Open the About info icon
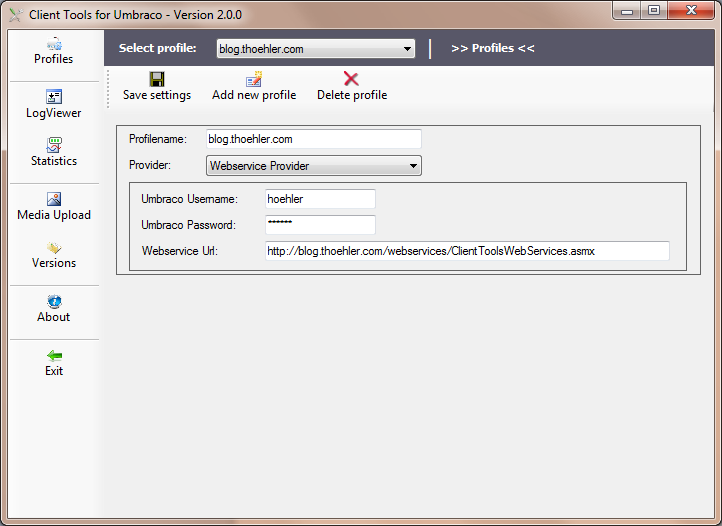The image size is (722, 526). click(x=54, y=301)
